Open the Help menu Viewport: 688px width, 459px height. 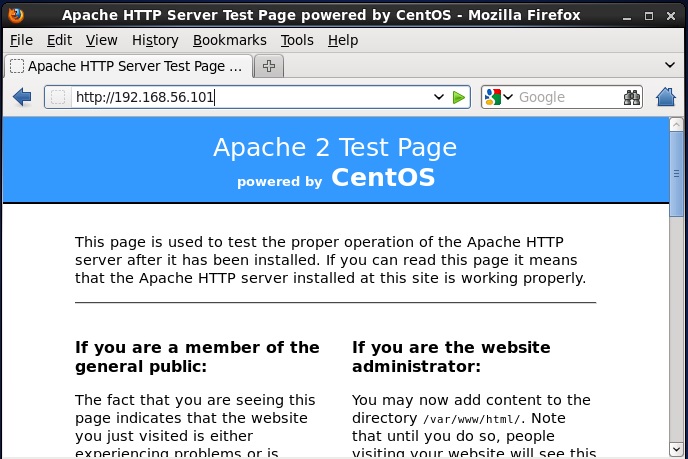343,40
